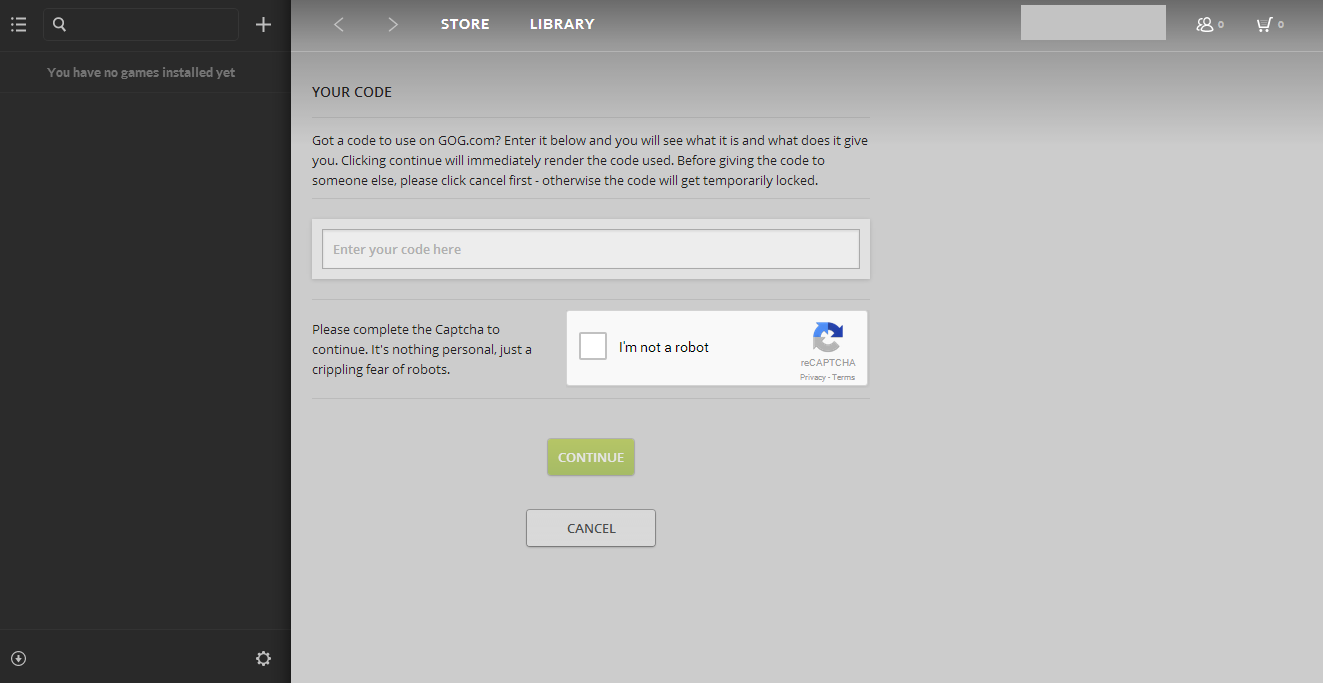Open the reCAPTCHA Terms link
Screen dimensions: 1323x683
(x=844, y=378)
